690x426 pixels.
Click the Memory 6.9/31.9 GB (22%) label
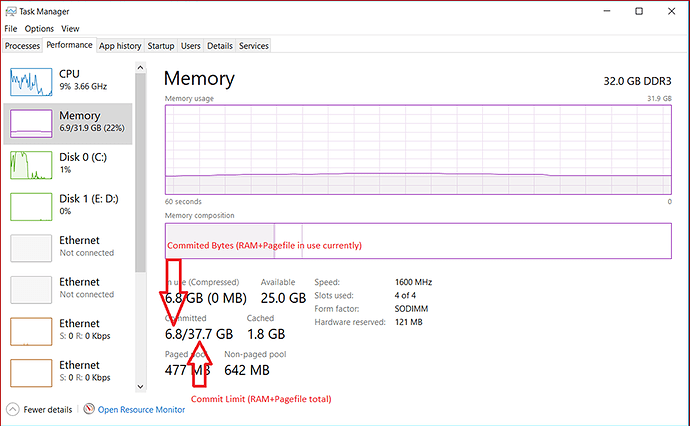point(92,121)
